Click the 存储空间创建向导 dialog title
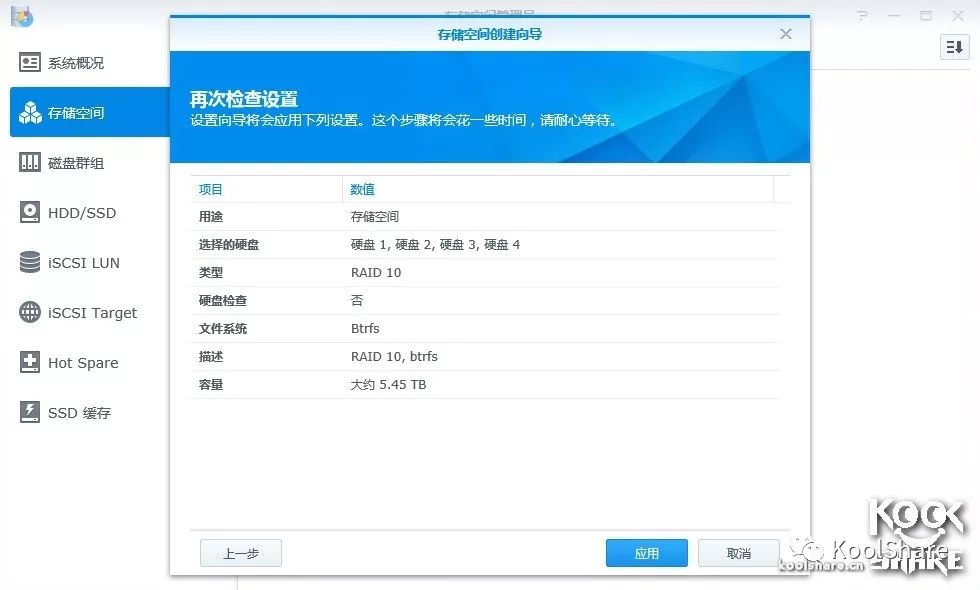The width and height of the screenshot is (980, 590). click(489, 34)
